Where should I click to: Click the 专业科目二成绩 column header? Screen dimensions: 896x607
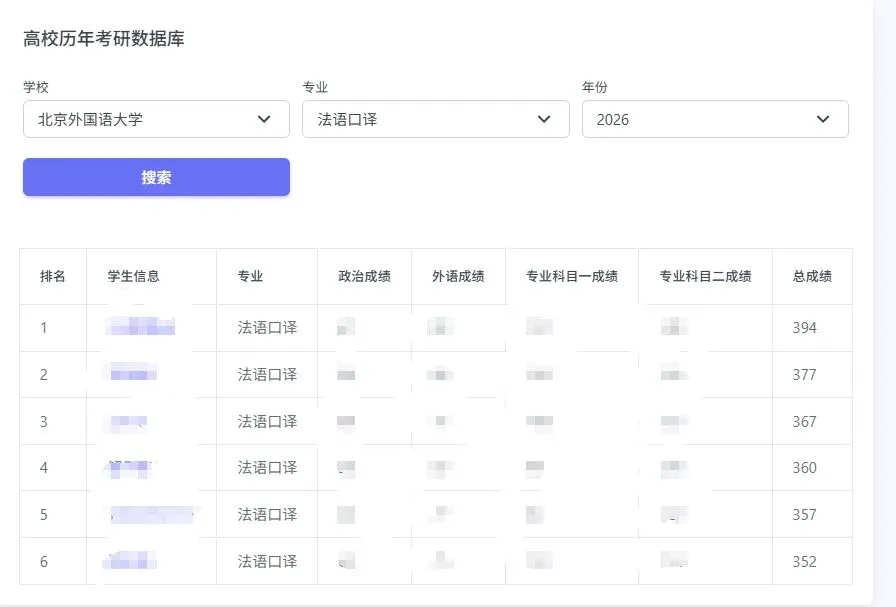point(705,276)
